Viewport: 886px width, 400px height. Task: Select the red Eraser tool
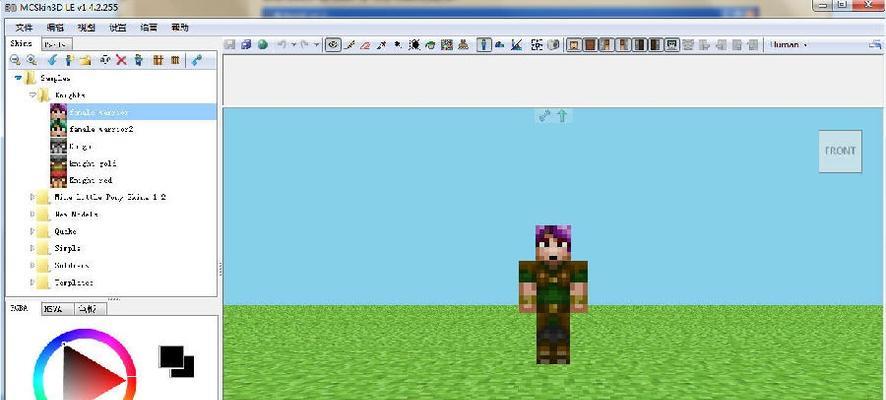pos(366,45)
